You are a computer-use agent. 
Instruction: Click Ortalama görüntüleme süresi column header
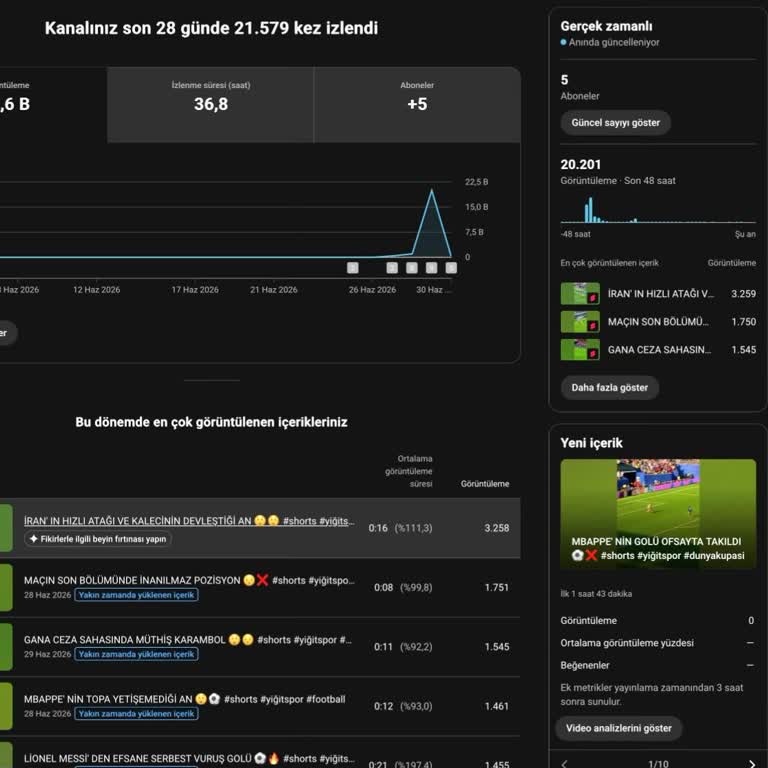[409, 471]
